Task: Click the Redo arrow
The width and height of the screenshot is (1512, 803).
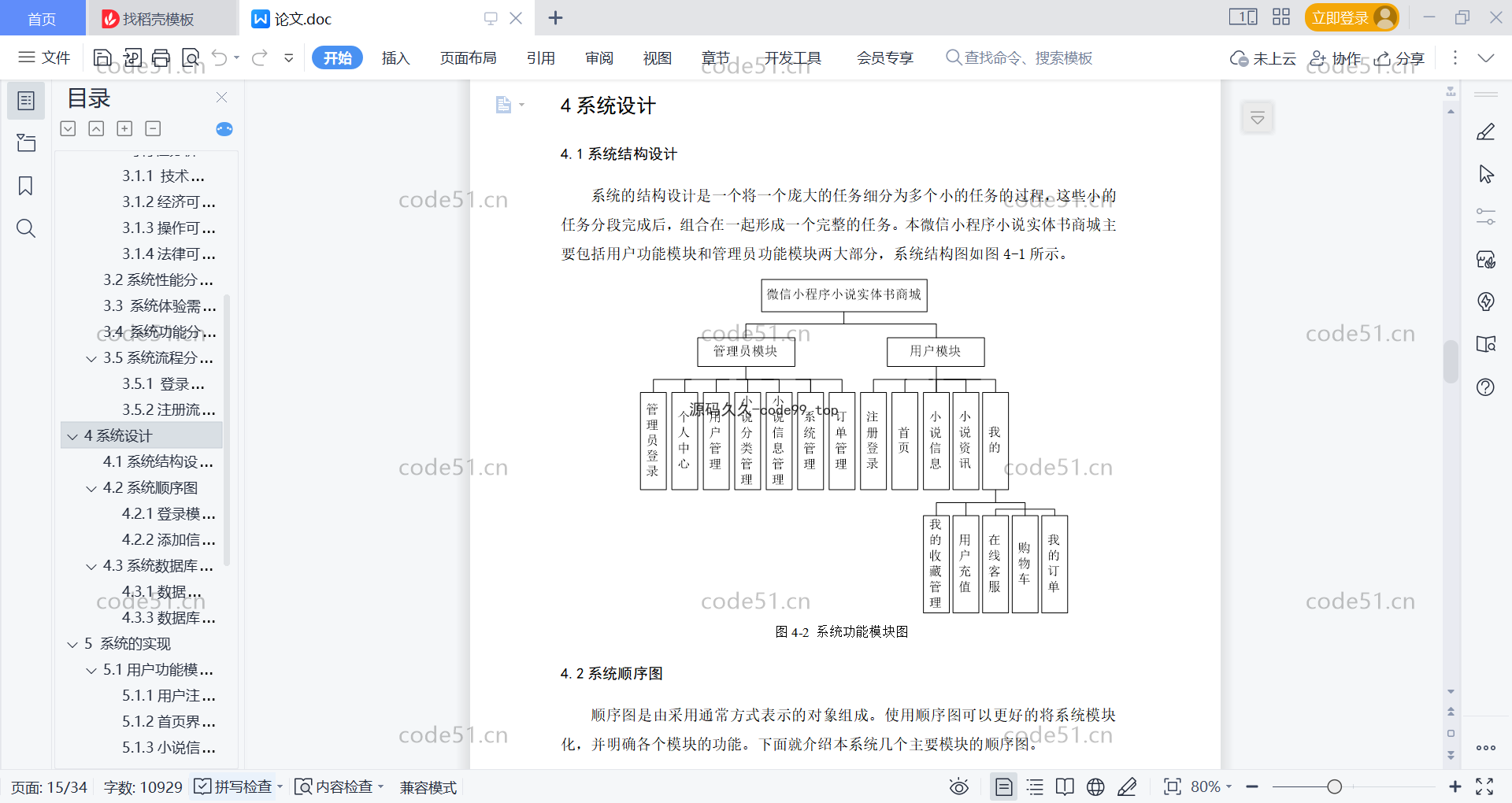Action: [259, 57]
